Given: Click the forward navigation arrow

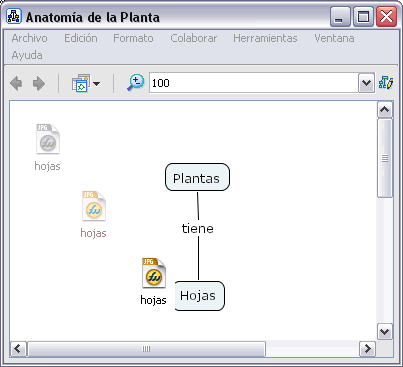Looking at the screenshot, I should (x=39, y=83).
